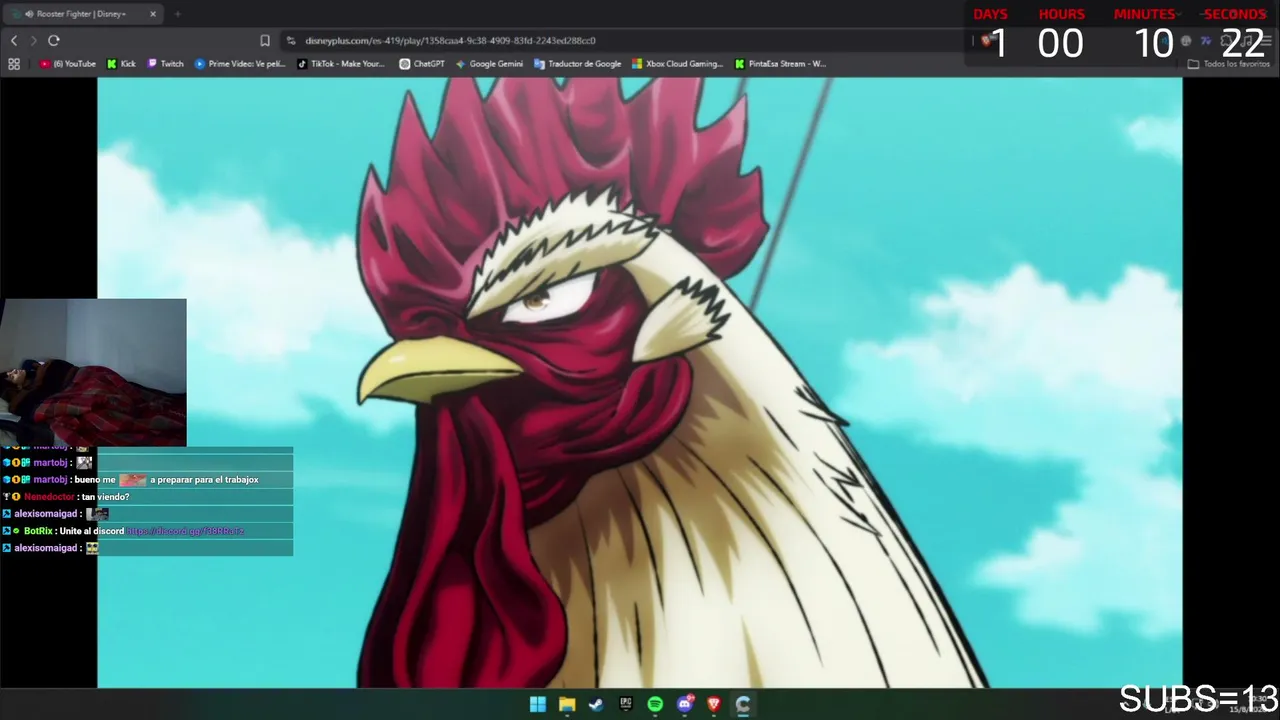
Task: Click the browser forward arrow
Action: tap(33, 40)
